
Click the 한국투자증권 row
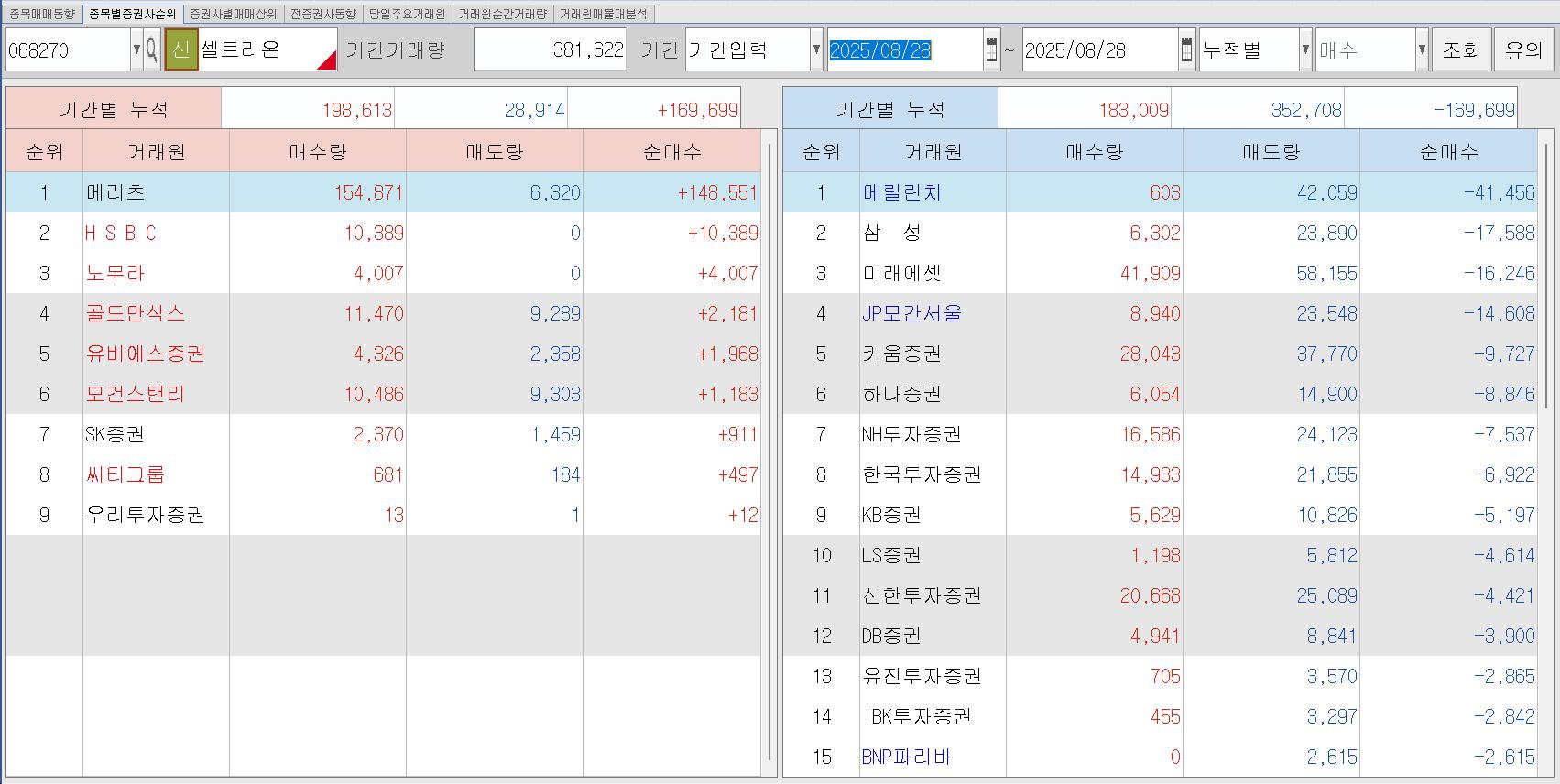[x=1160, y=474]
